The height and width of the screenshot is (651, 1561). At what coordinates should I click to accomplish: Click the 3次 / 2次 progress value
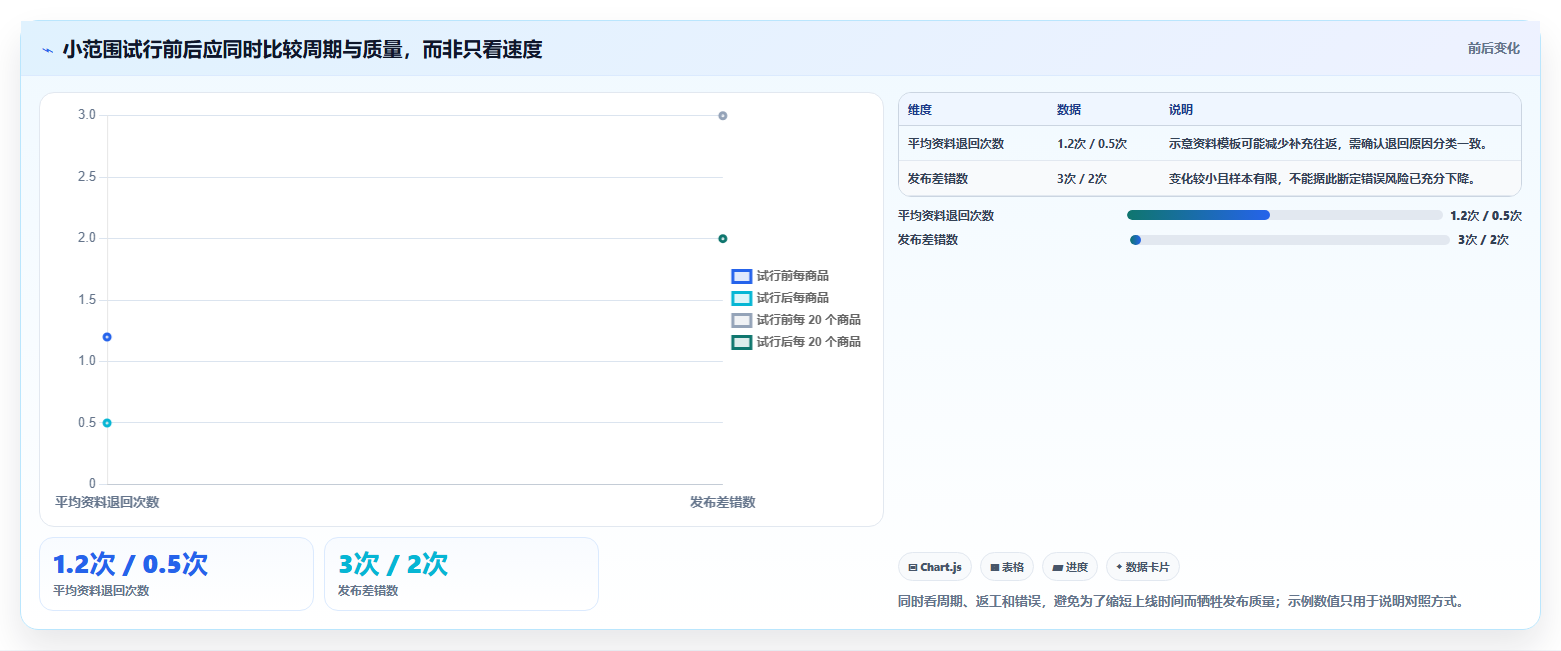coord(1483,240)
